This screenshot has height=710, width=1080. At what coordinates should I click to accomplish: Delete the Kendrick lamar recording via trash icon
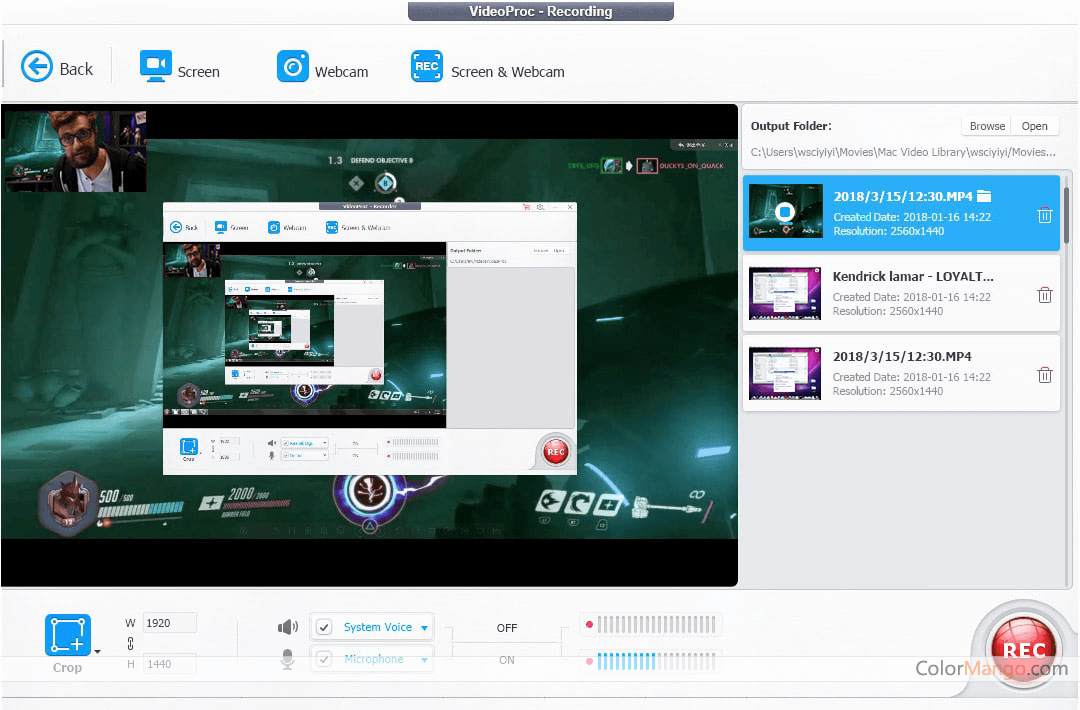pyautogui.click(x=1044, y=295)
